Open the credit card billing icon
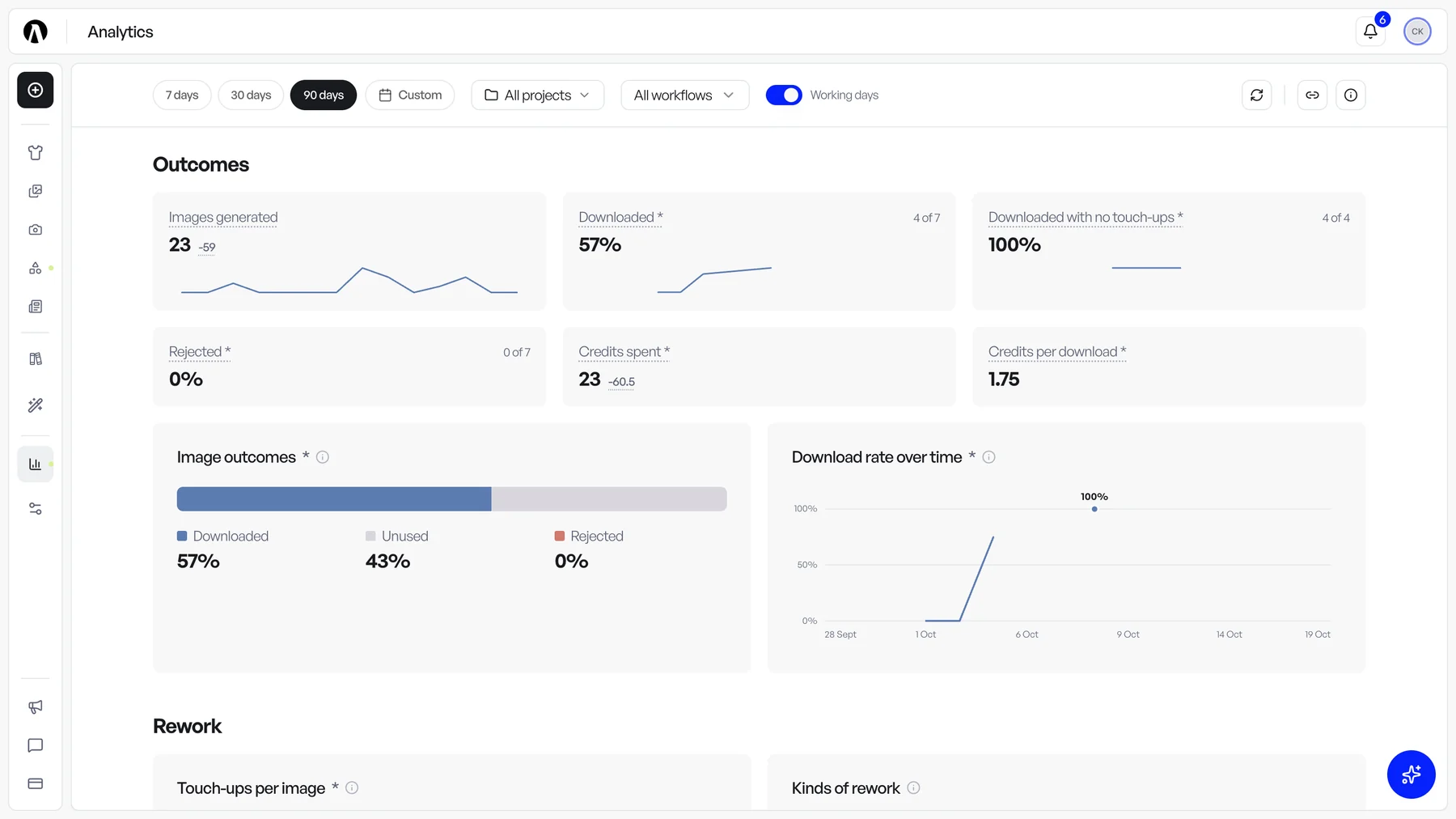Screen dimensions: 1456x819 tap(36, 783)
